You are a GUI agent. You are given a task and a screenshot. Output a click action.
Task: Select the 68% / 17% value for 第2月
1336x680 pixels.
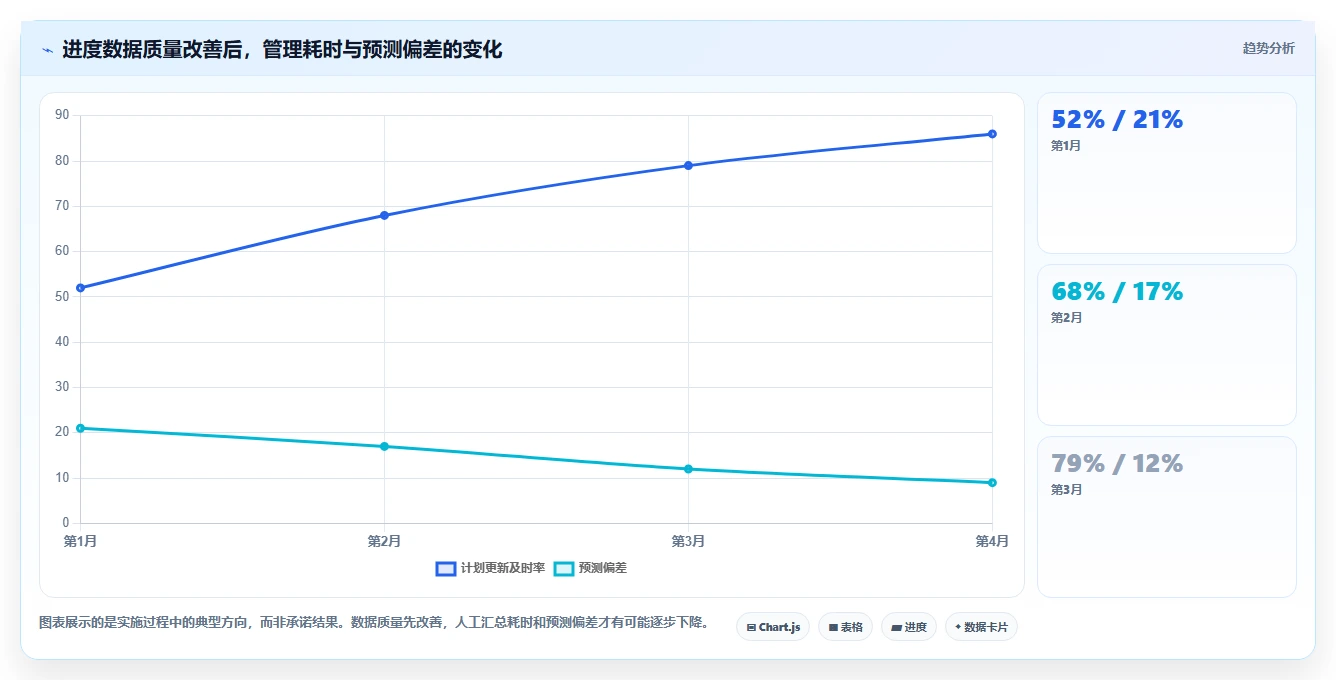pos(1117,292)
